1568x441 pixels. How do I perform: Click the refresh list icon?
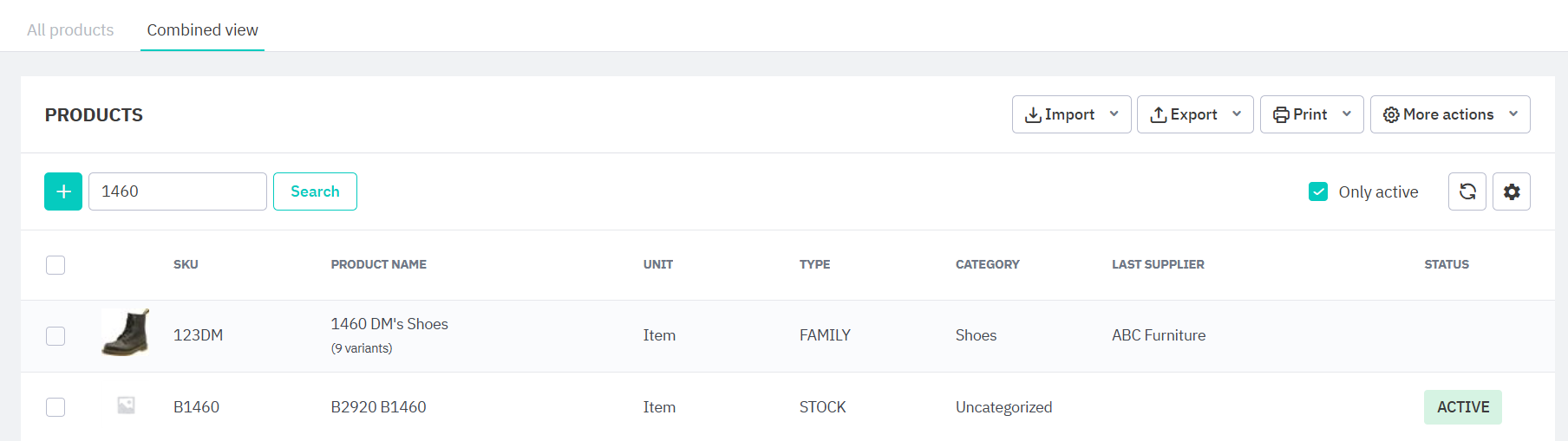tap(1467, 191)
